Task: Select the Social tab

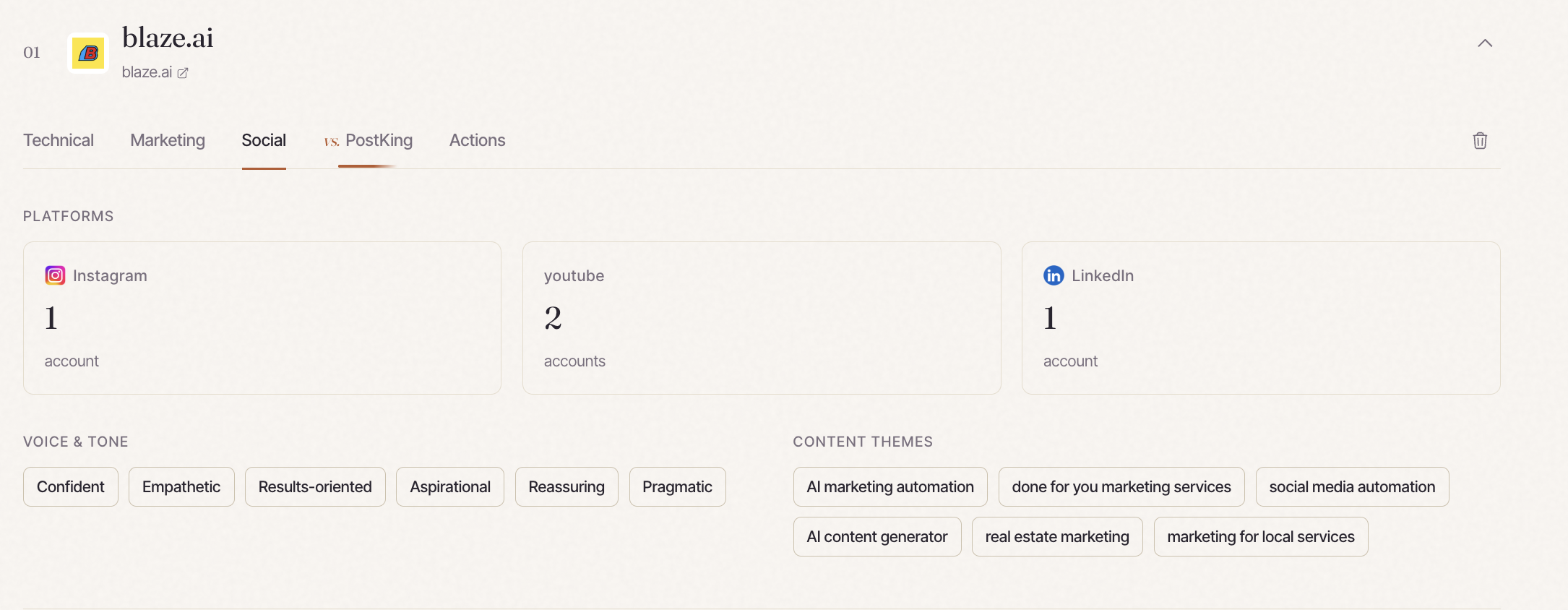Action: click(264, 140)
